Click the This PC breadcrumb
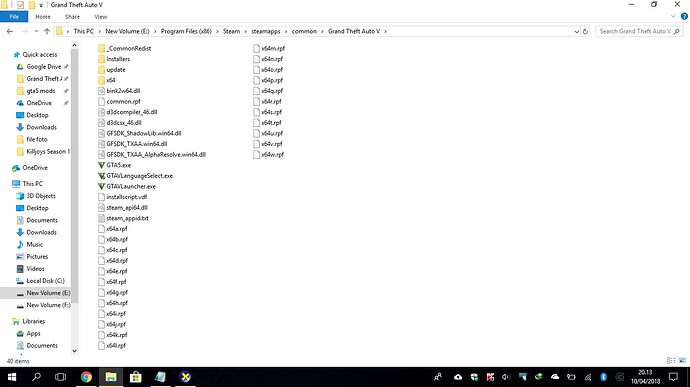Screen dimensions: 690x387 pos(84,31)
